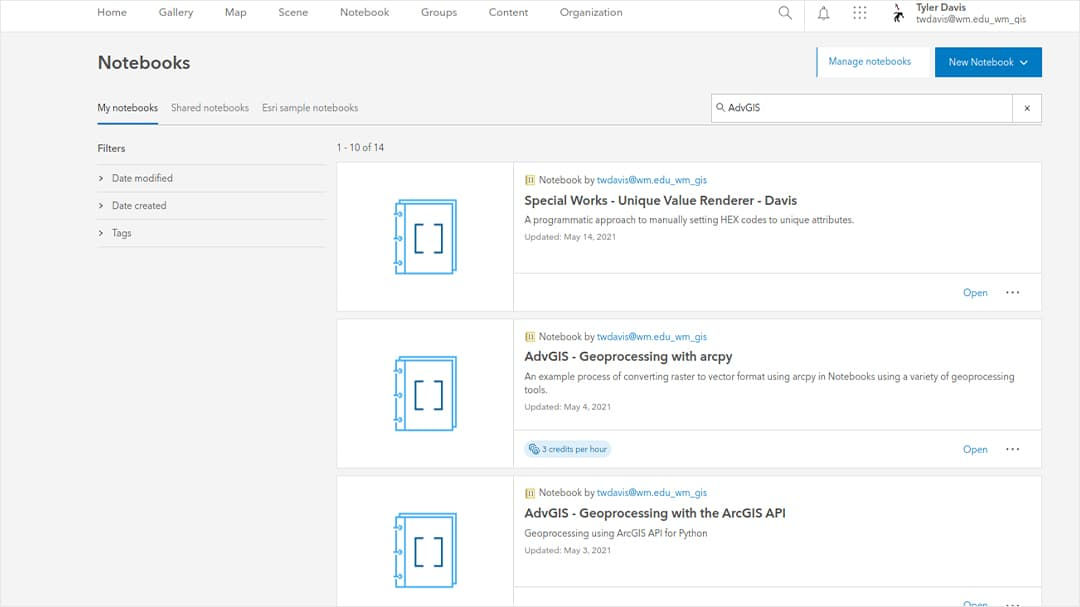The height and width of the screenshot is (607, 1080).
Task: Click Tyler Davis's profile avatar
Action: (897, 13)
